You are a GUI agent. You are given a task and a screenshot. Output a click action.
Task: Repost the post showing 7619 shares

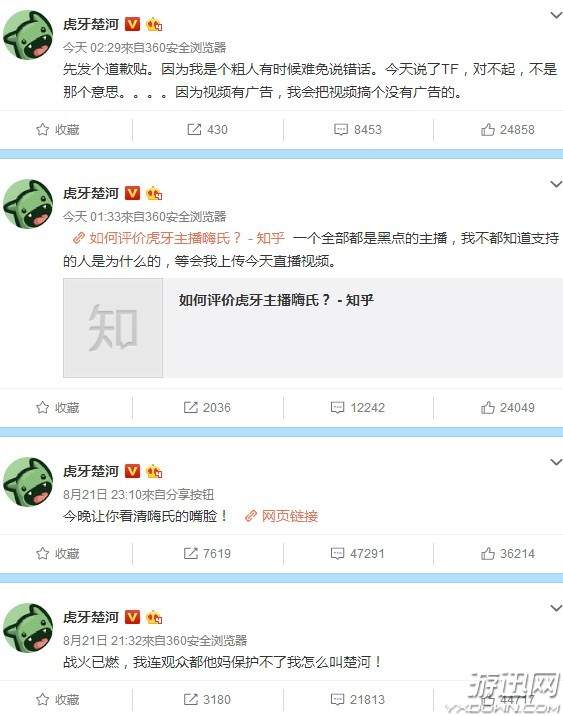[207, 554]
